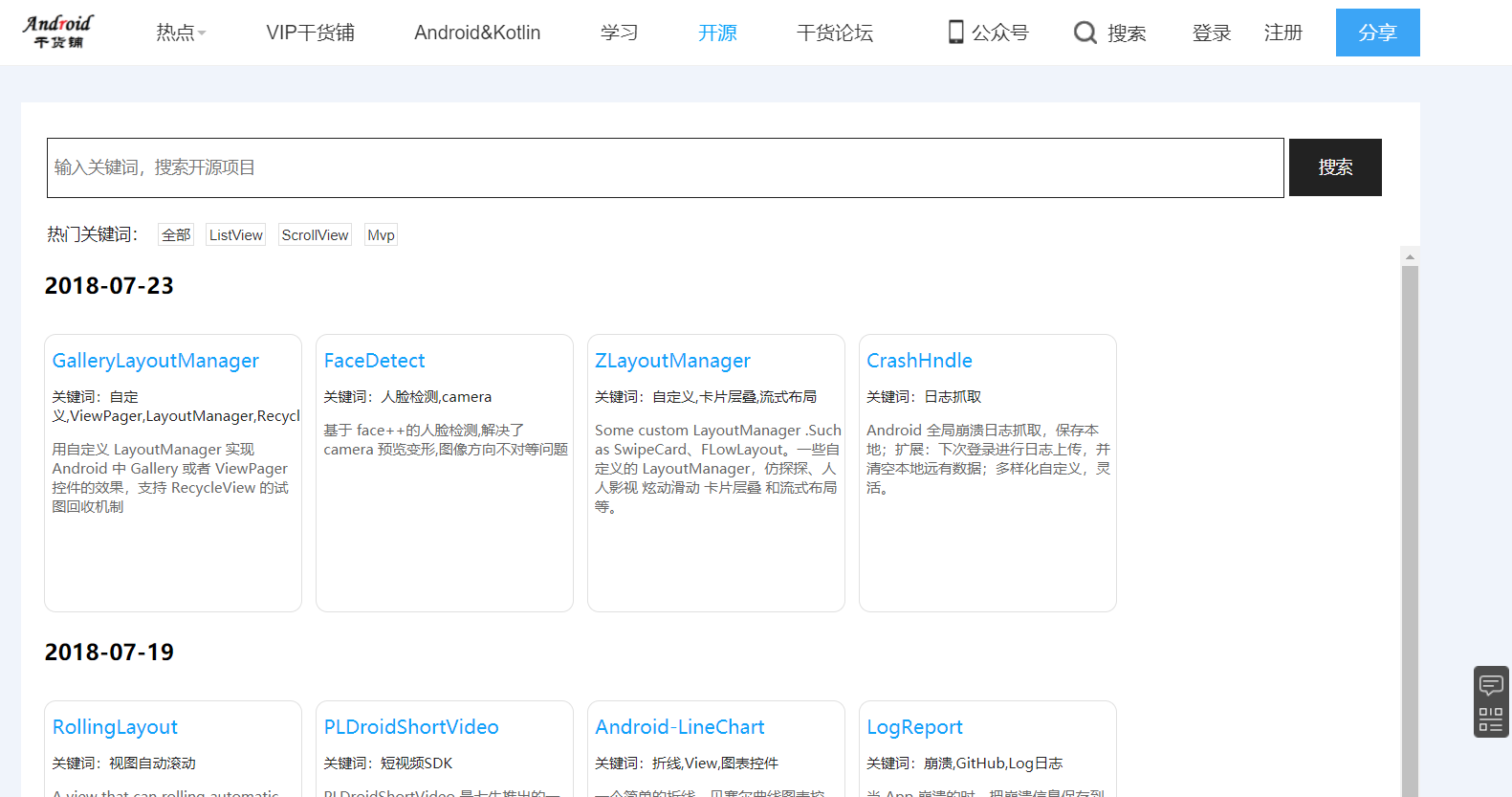This screenshot has width=1512, height=797.
Task: Click ZLayoutManager description text
Action: (717, 469)
